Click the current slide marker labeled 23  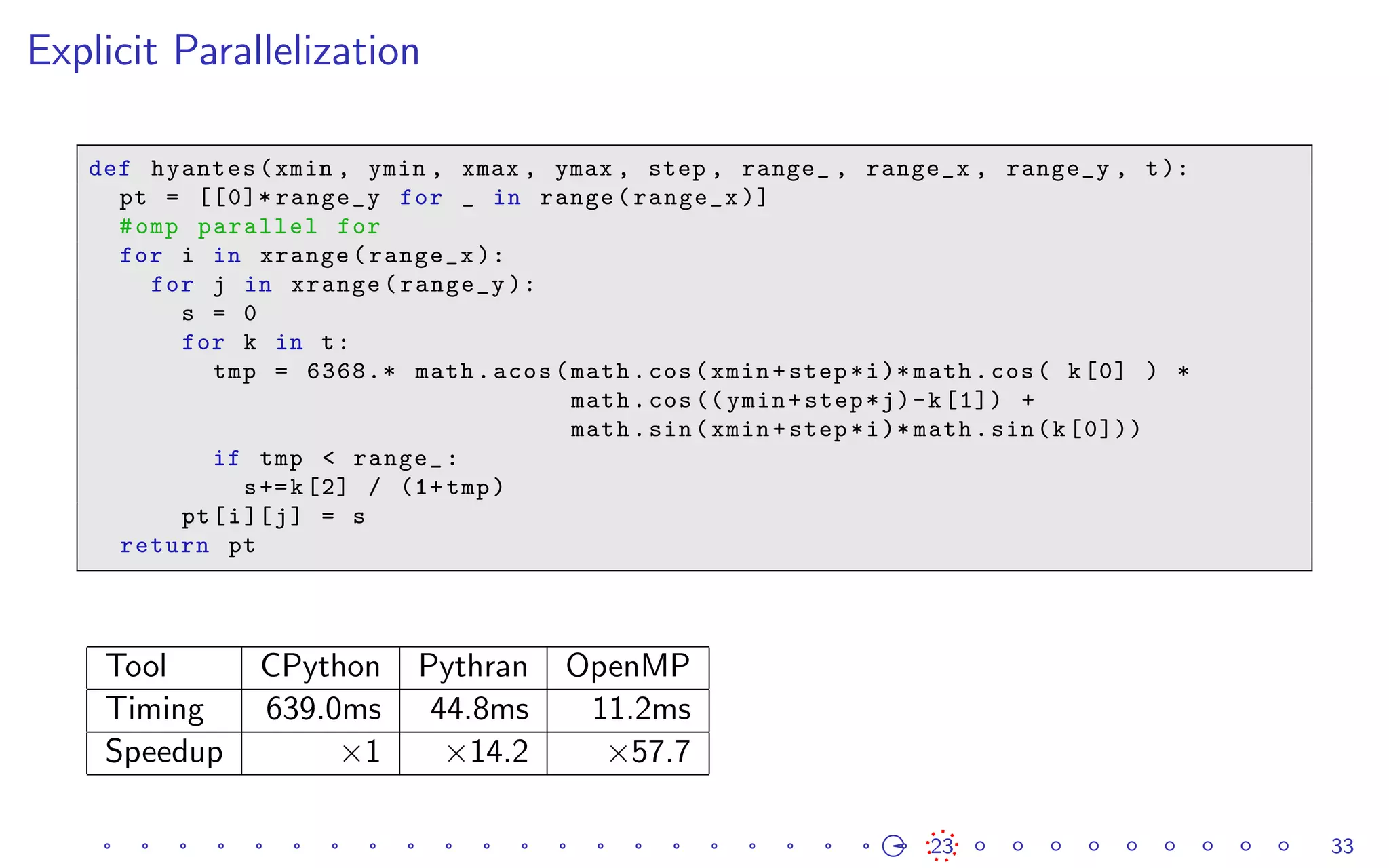942,846
